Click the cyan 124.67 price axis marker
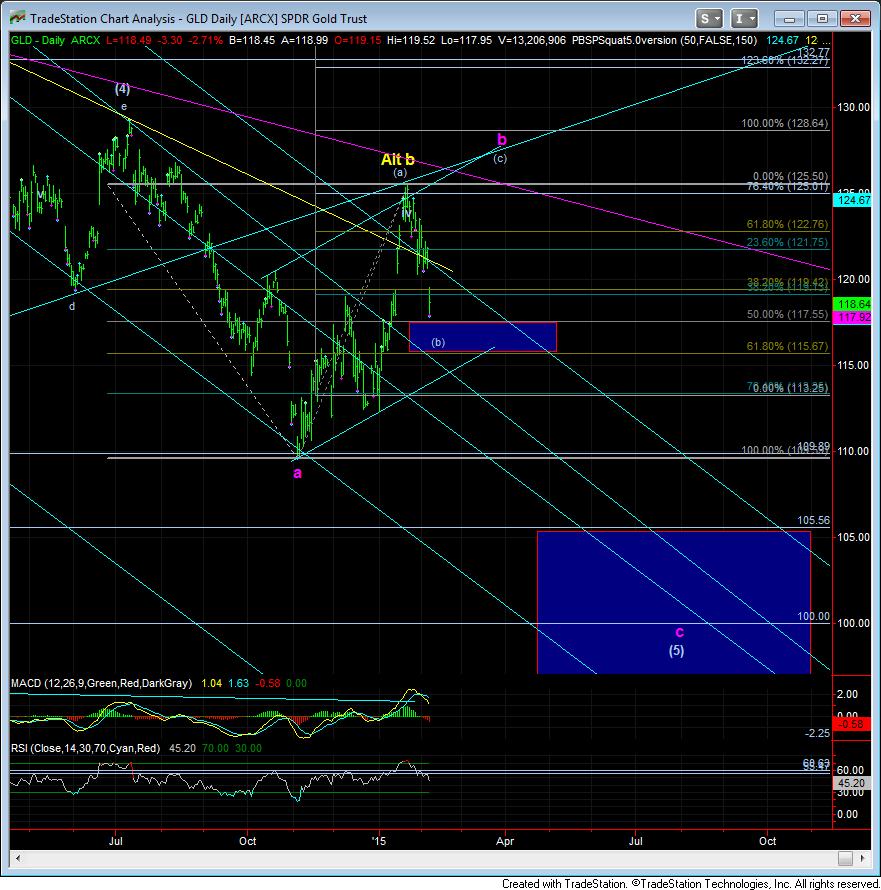The image size is (881, 890). [853, 200]
